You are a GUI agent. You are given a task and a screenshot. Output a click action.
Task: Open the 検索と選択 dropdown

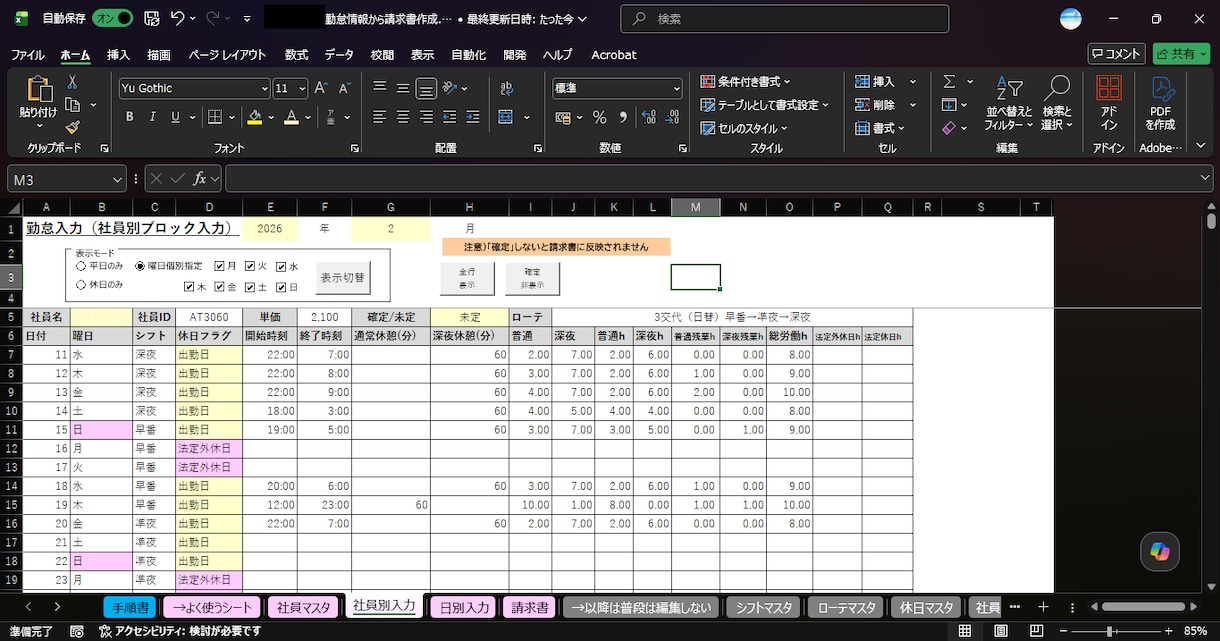click(x=1057, y=103)
